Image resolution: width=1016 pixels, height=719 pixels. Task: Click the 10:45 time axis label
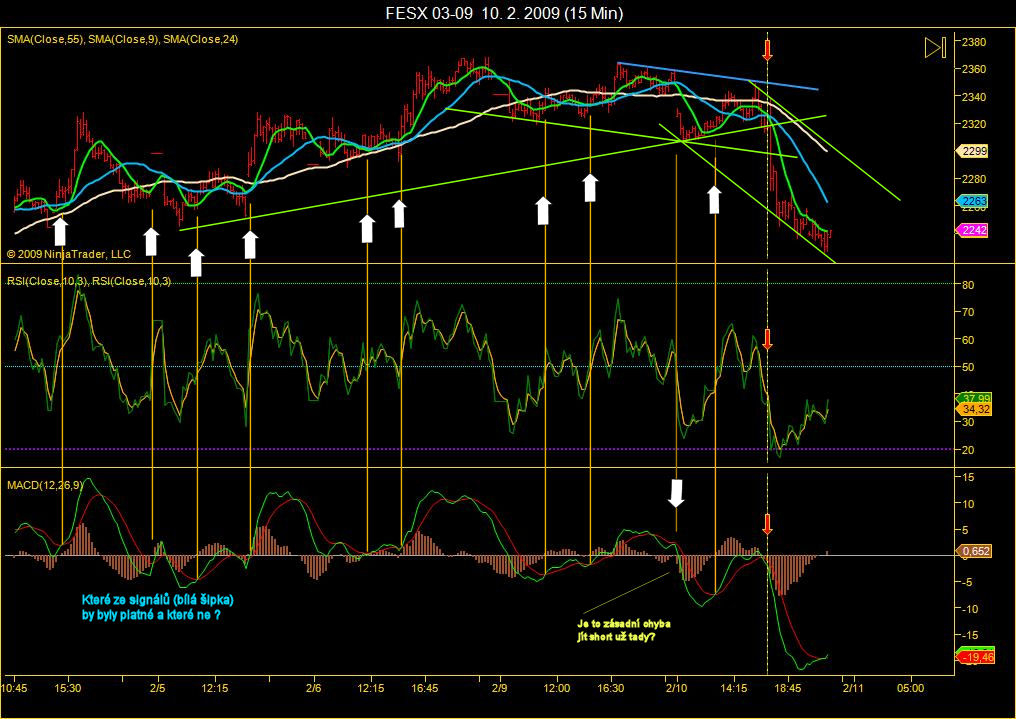click(x=14, y=688)
